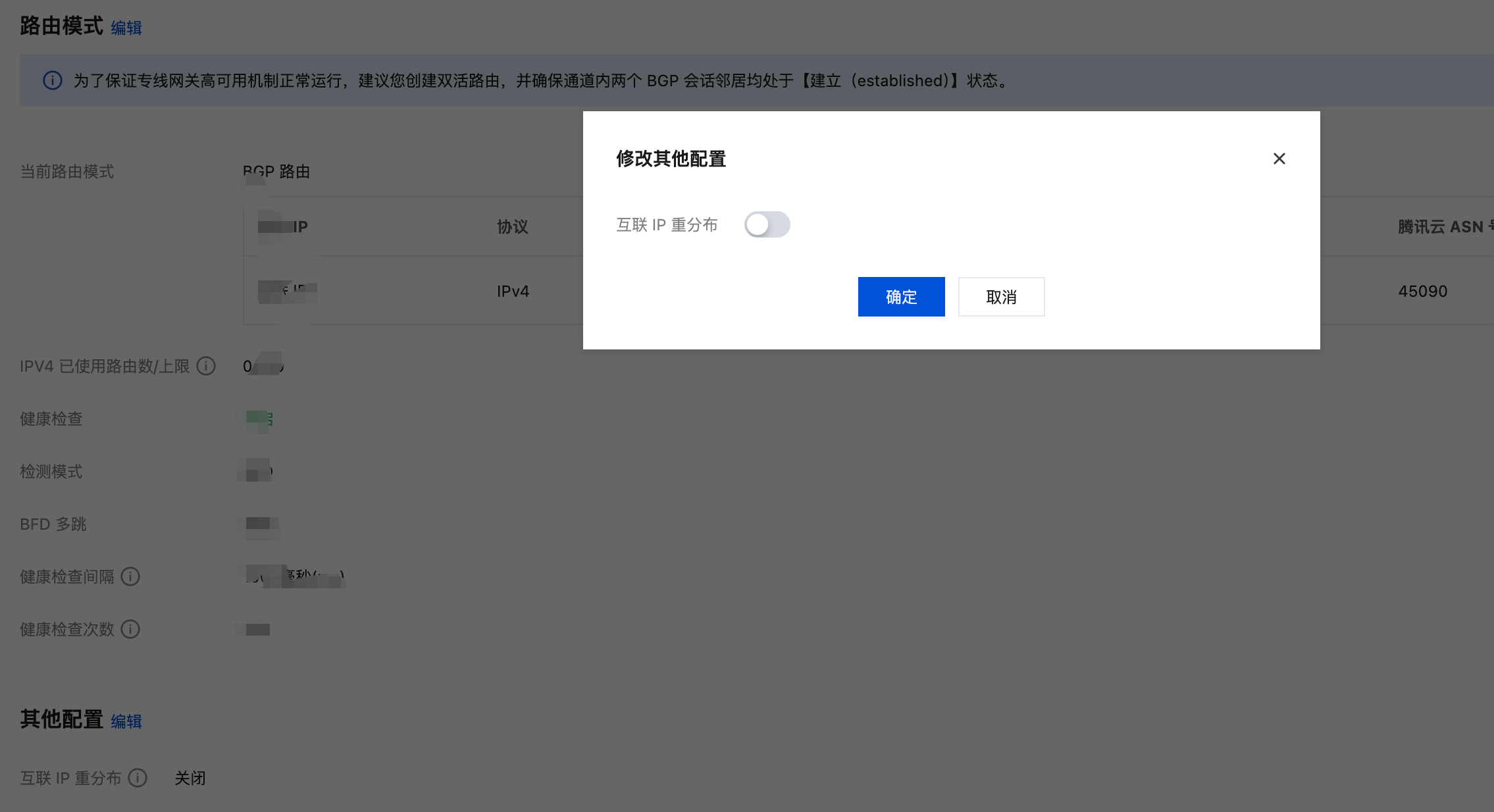Click 编辑 link next to 路由模式

126,28
